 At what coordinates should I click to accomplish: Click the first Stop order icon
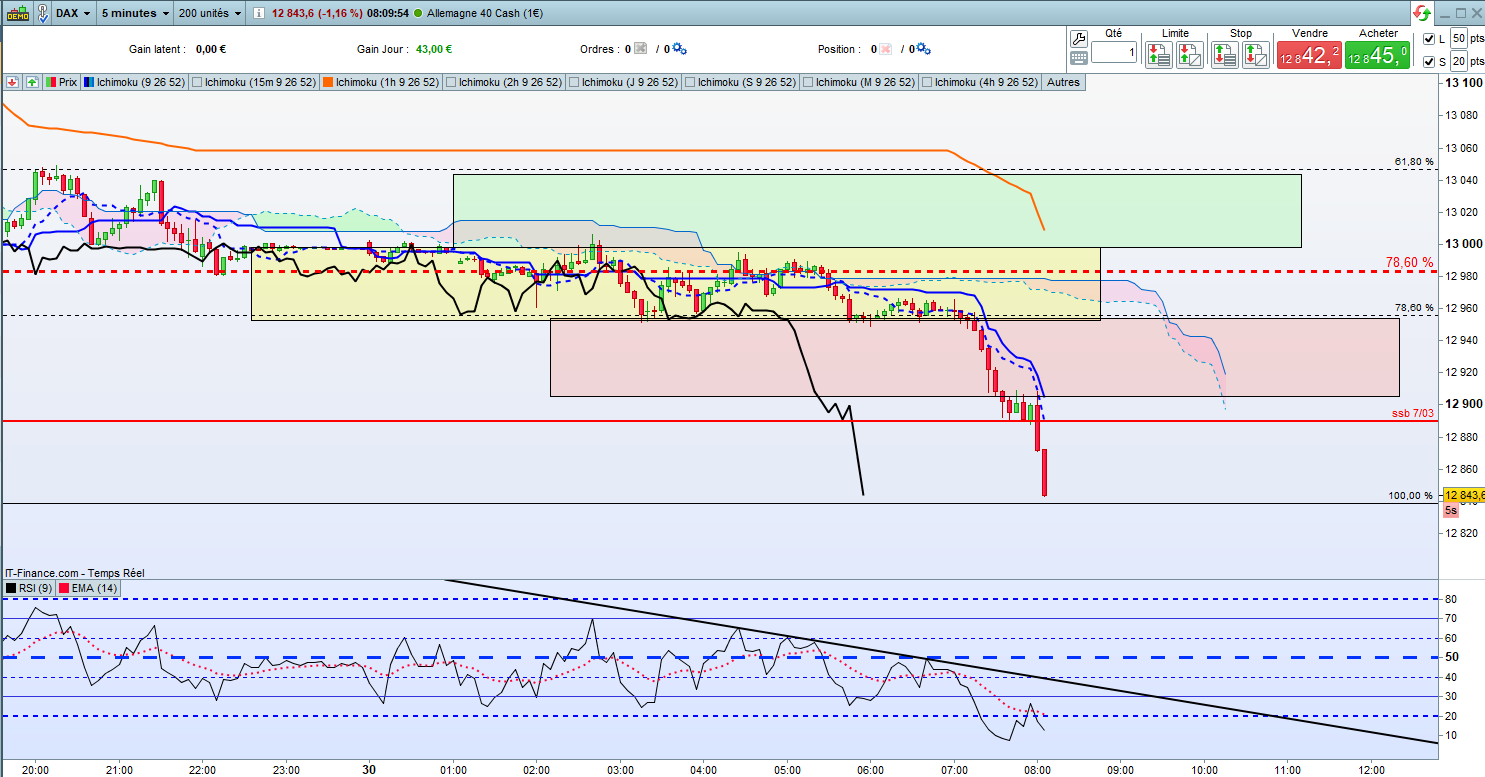pos(1225,54)
